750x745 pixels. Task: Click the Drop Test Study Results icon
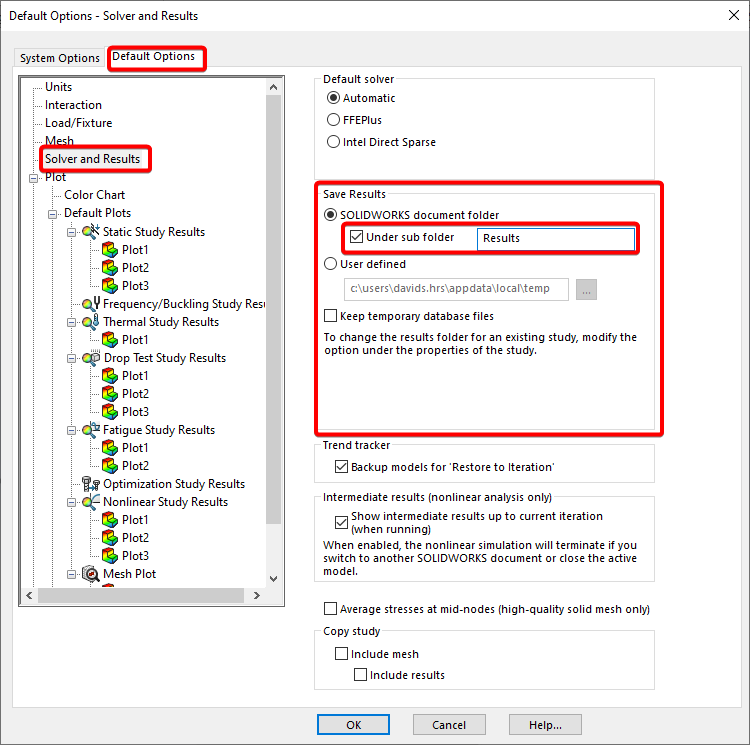coord(91,358)
